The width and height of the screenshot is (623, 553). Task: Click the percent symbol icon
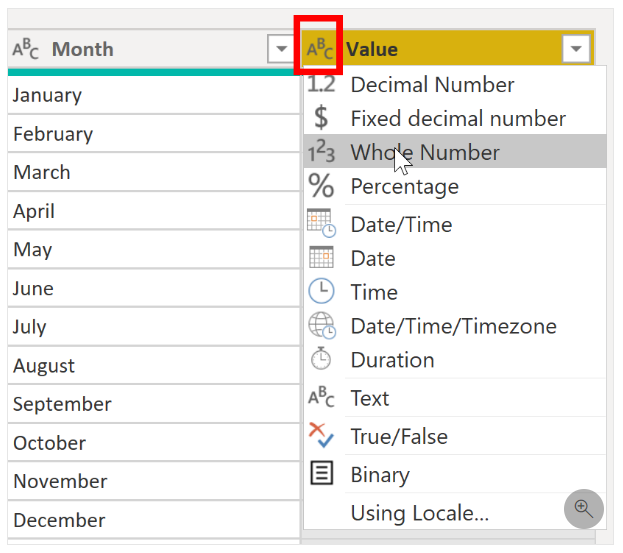321,186
